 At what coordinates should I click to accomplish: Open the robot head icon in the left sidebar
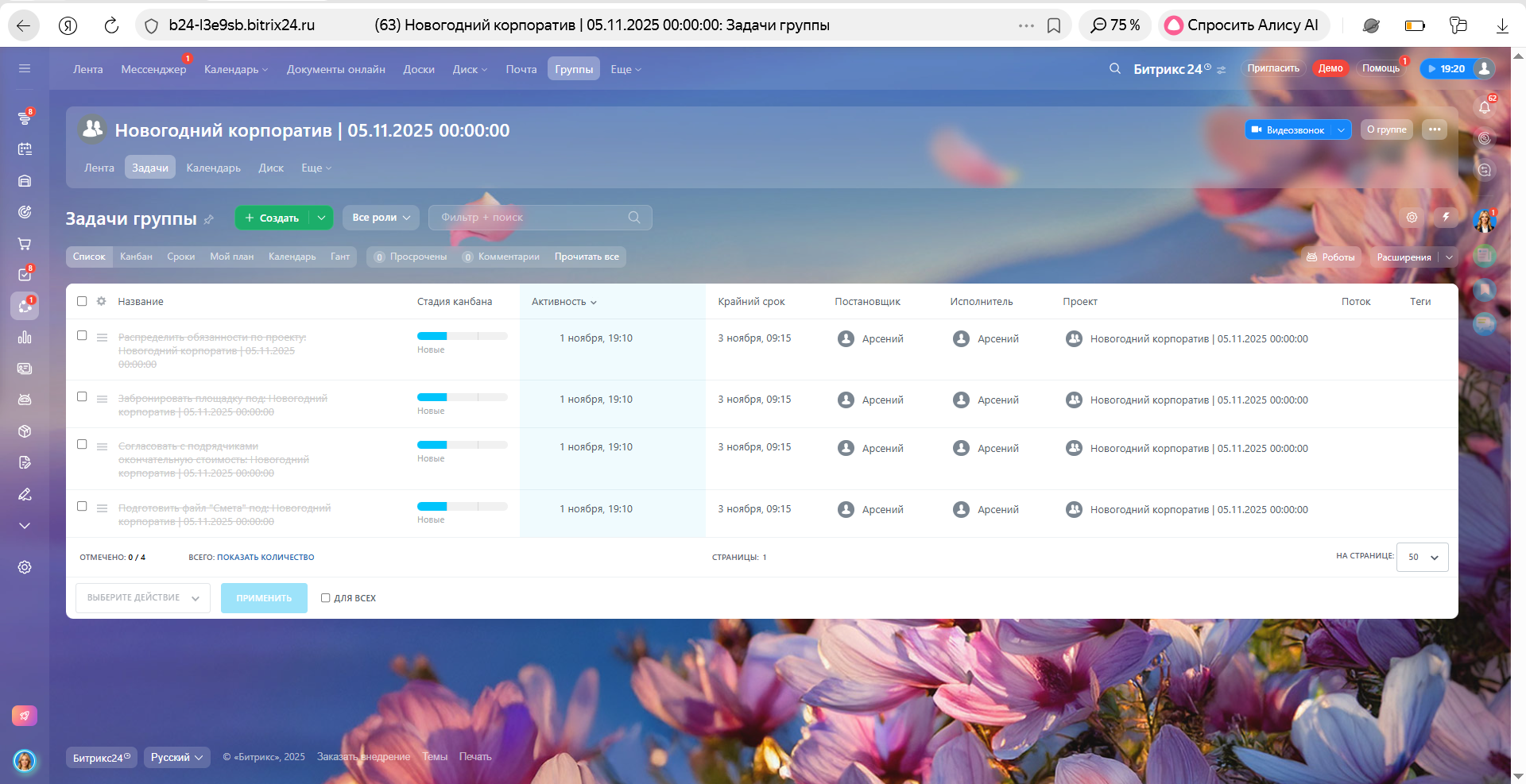[25, 400]
